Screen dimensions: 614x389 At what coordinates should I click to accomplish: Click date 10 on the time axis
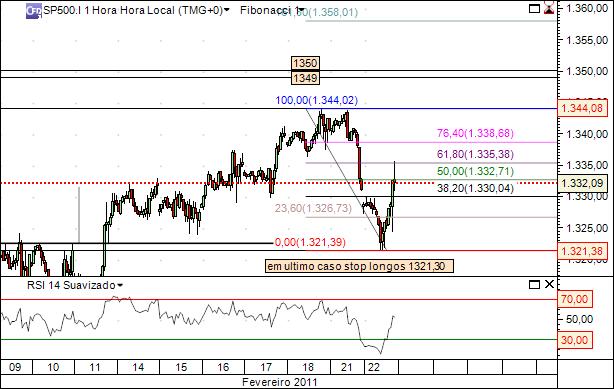53,367
